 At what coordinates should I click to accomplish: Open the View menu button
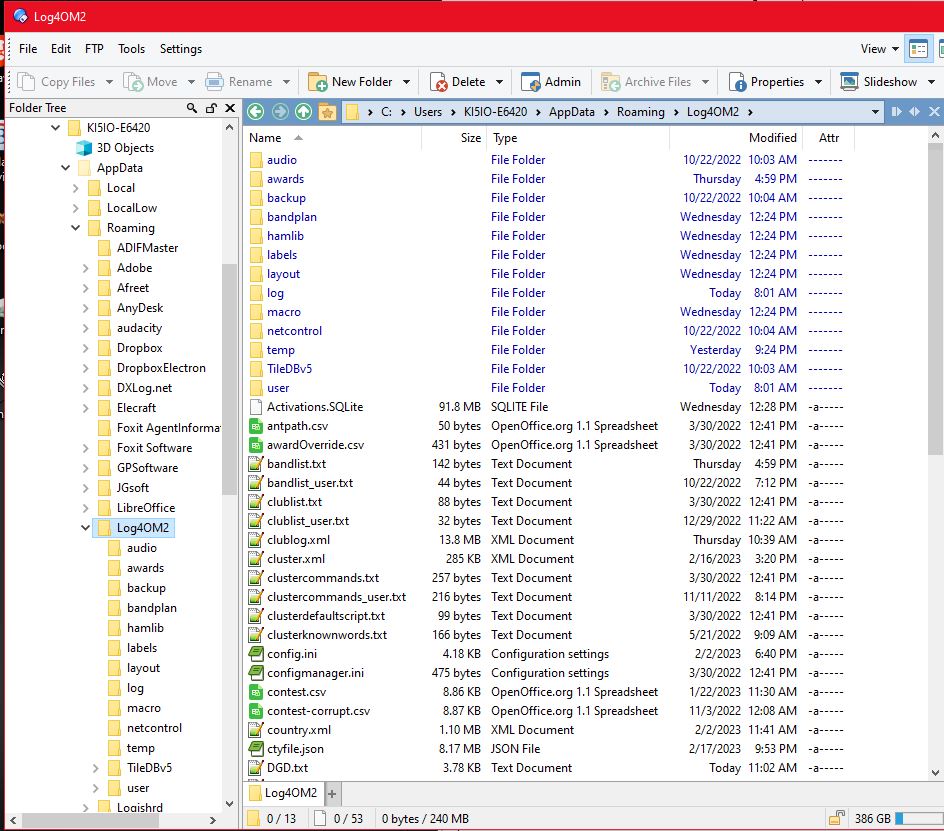coord(880,49)
